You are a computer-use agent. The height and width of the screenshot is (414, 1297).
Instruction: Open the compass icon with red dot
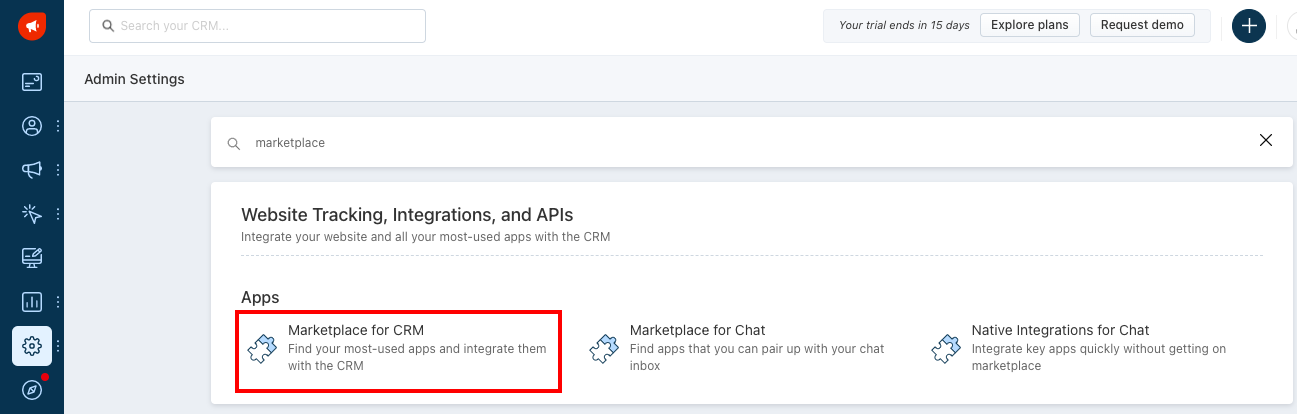[x=32, y=389]
